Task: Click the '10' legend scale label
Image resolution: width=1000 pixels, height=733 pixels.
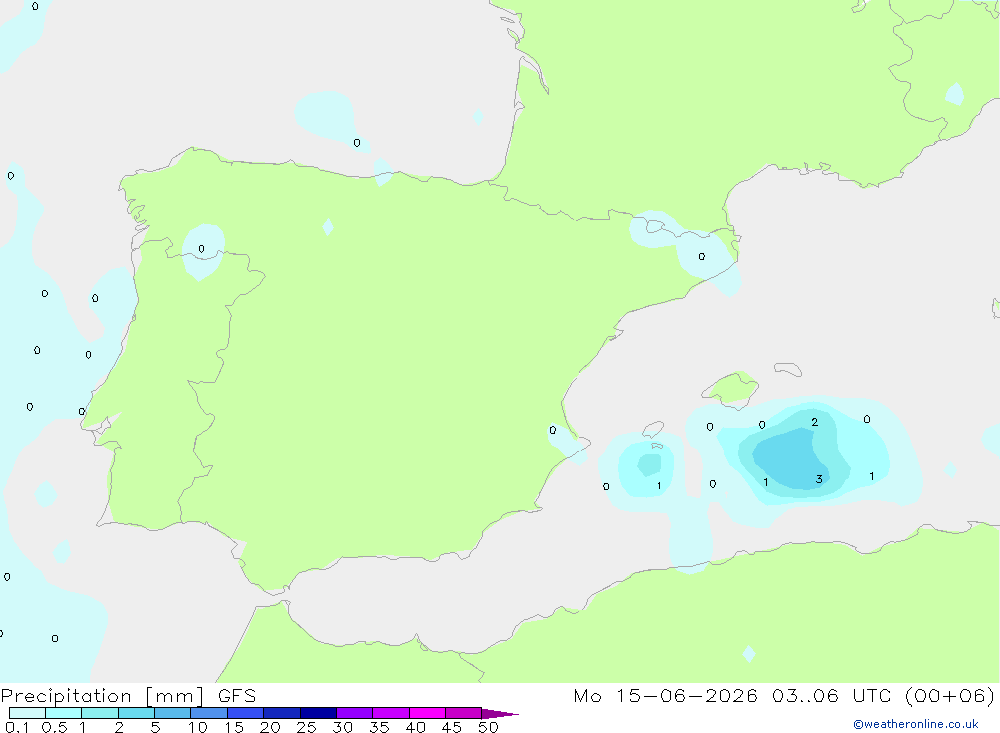Action: click(x=198, y=727)
